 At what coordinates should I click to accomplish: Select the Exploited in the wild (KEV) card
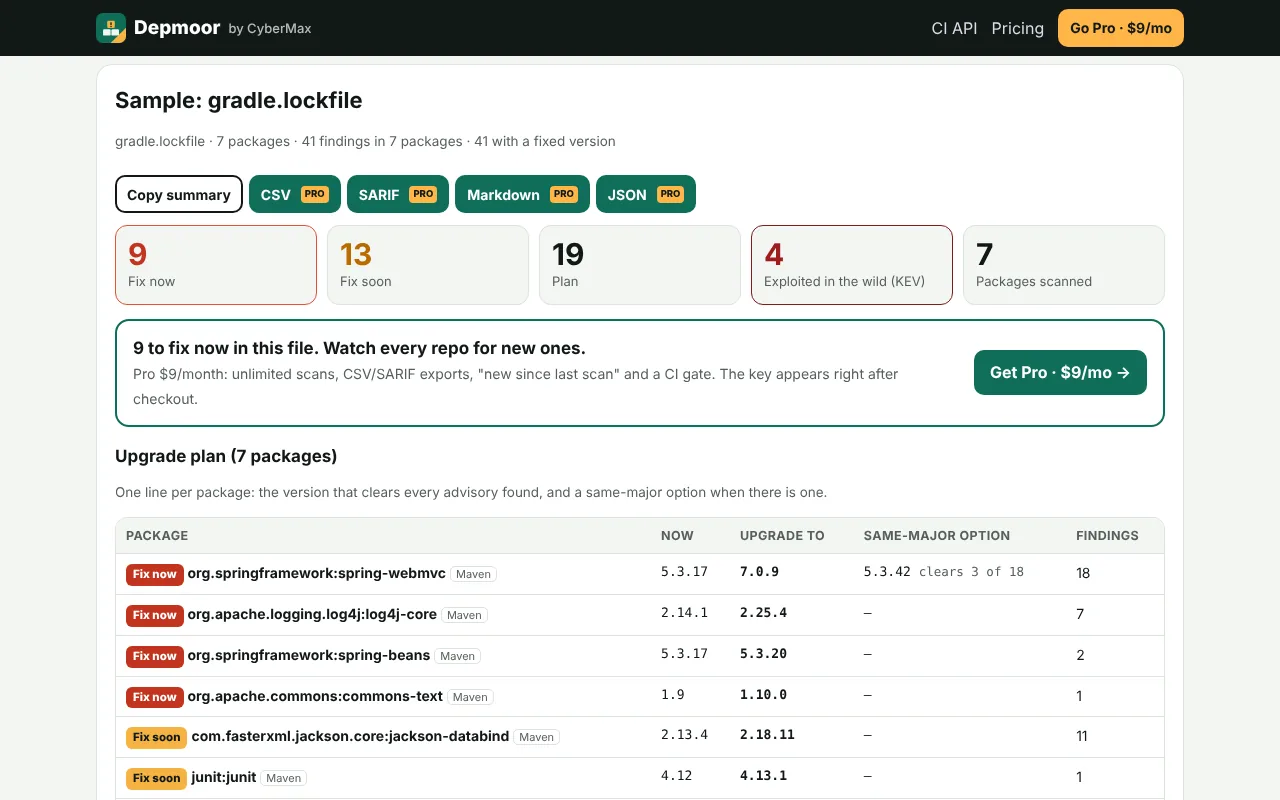(852, 265)
